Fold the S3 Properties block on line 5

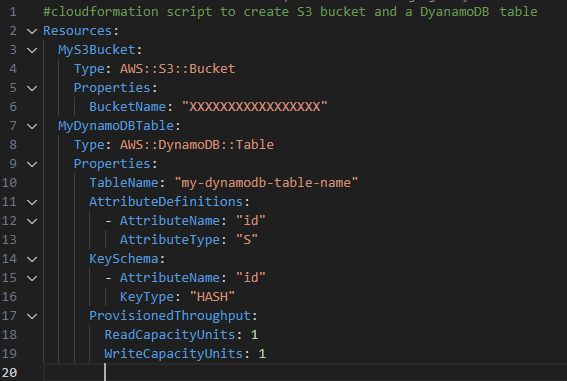(32, 88)
